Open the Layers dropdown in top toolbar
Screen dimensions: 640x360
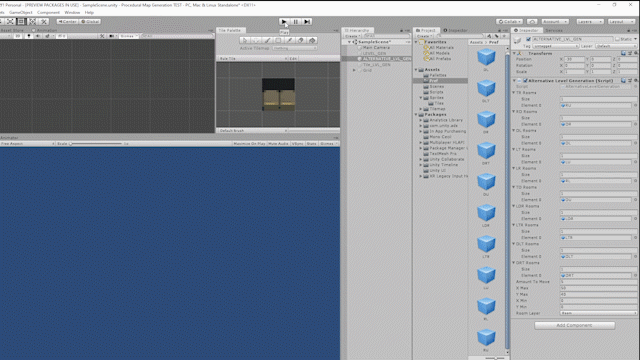click(590, 21)
